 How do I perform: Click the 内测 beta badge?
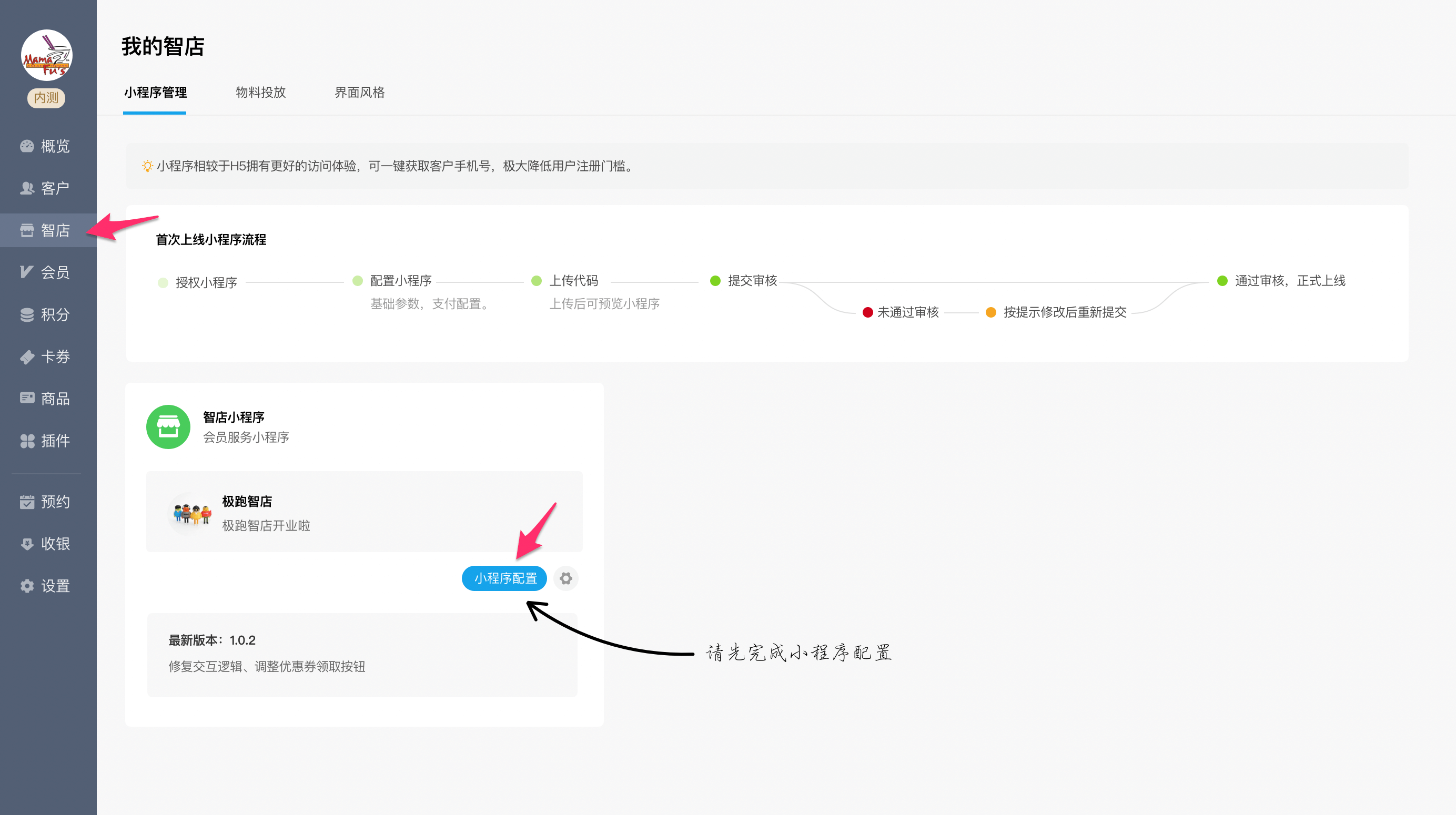46,98
